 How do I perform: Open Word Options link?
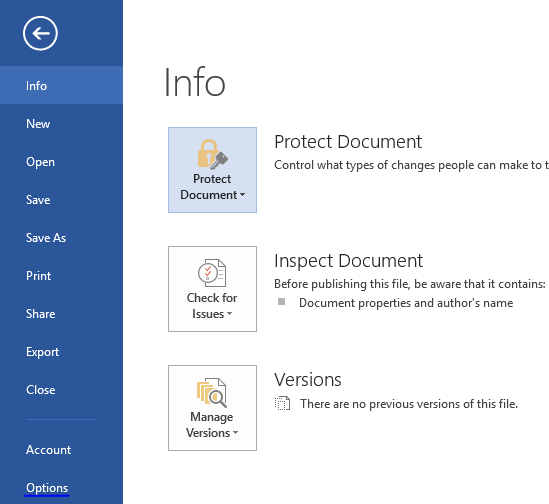(x=47, y=488)
